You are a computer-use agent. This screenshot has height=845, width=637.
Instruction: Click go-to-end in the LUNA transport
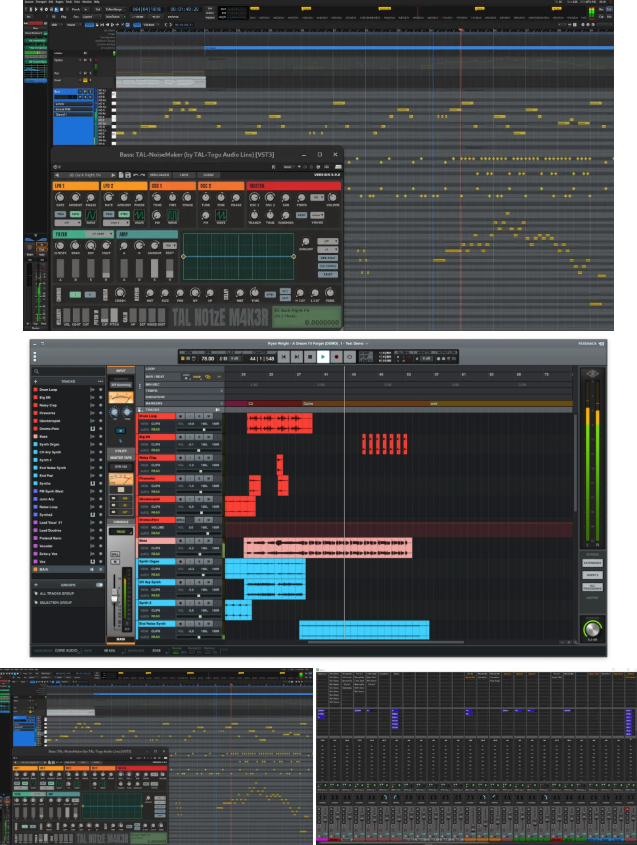click(x=296, y=357)
